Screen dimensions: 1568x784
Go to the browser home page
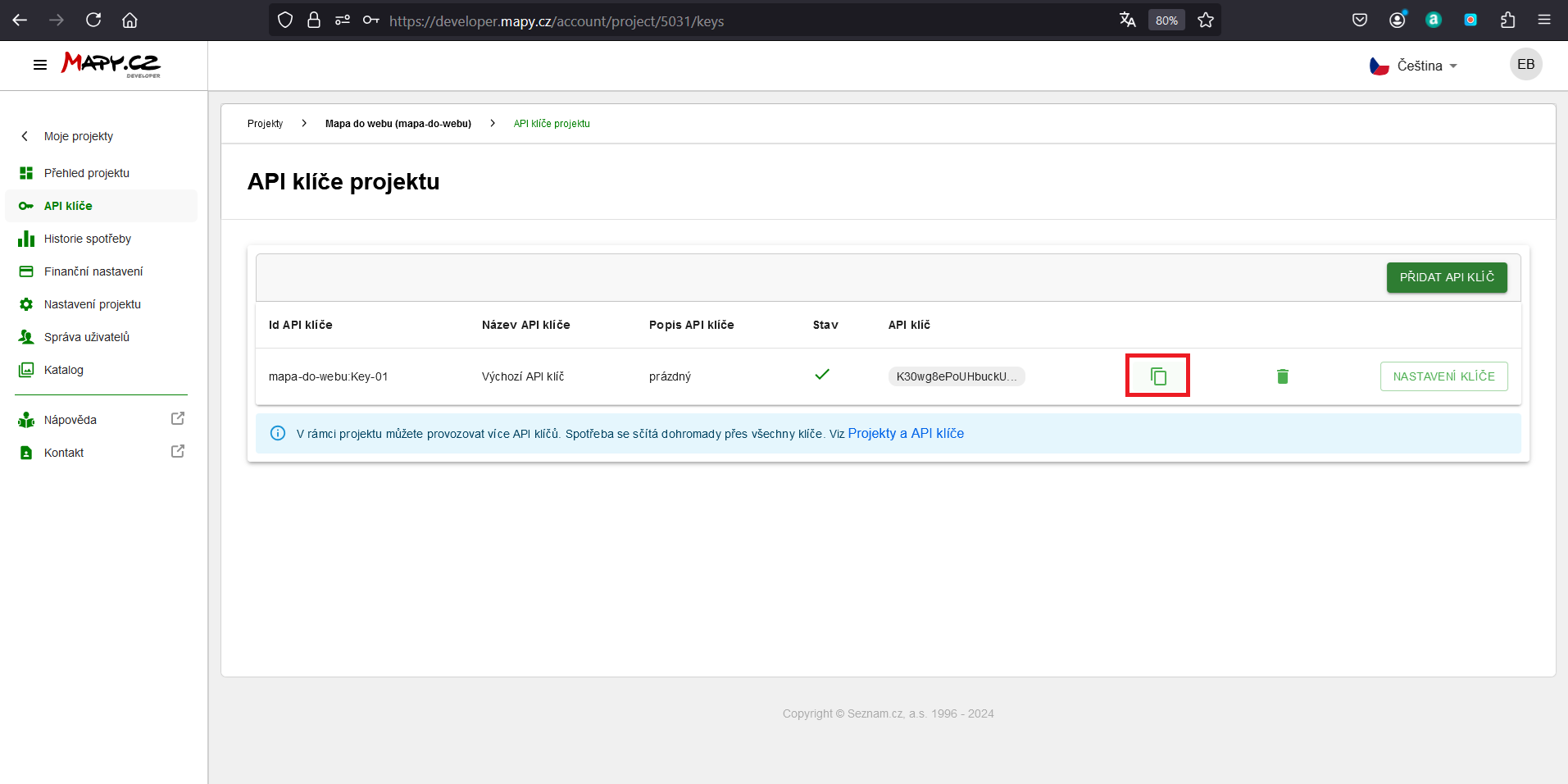130,21
